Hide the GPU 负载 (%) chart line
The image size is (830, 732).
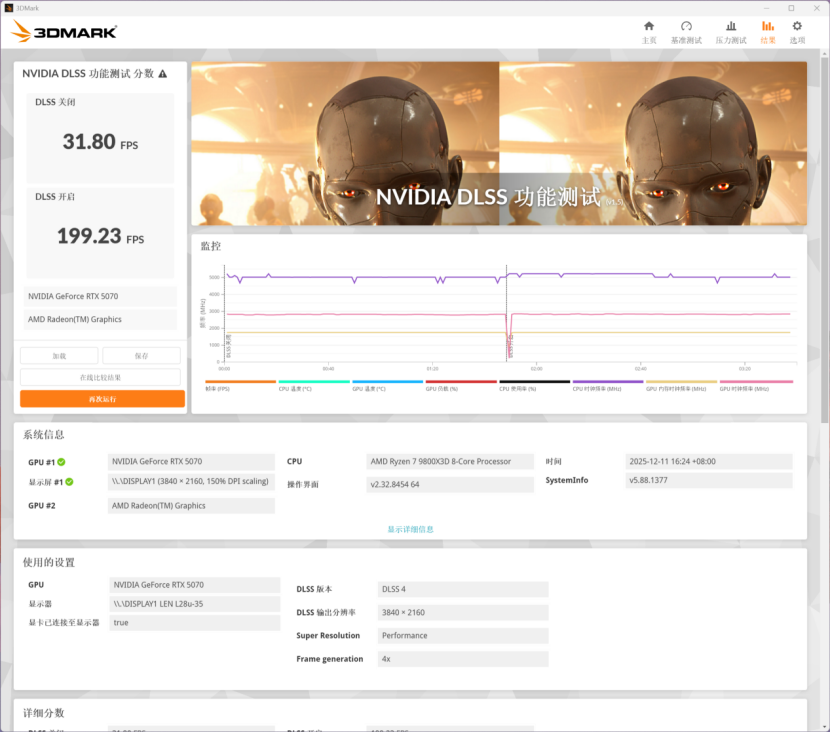461,382
